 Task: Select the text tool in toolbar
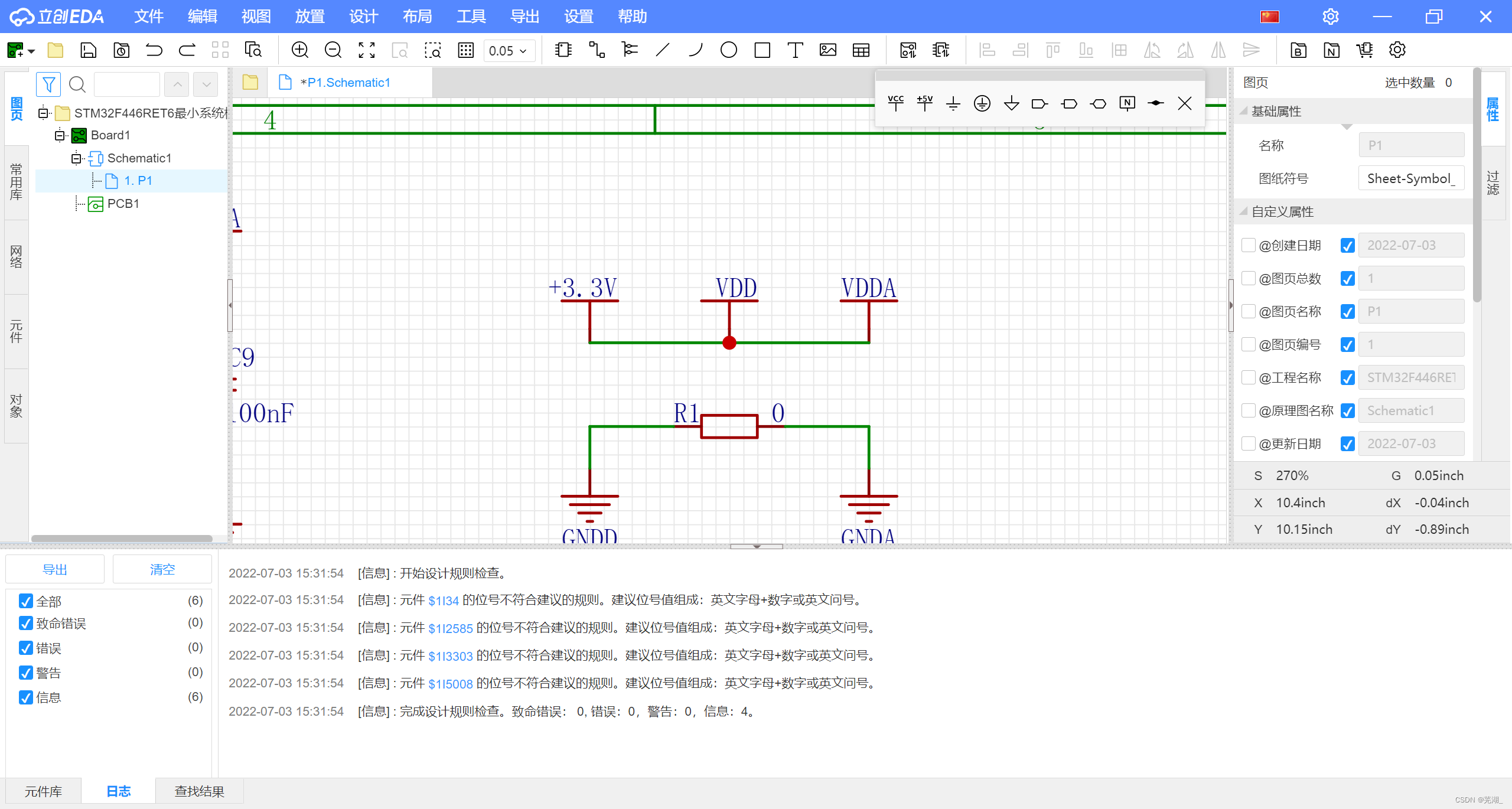[x=795, y=50]
